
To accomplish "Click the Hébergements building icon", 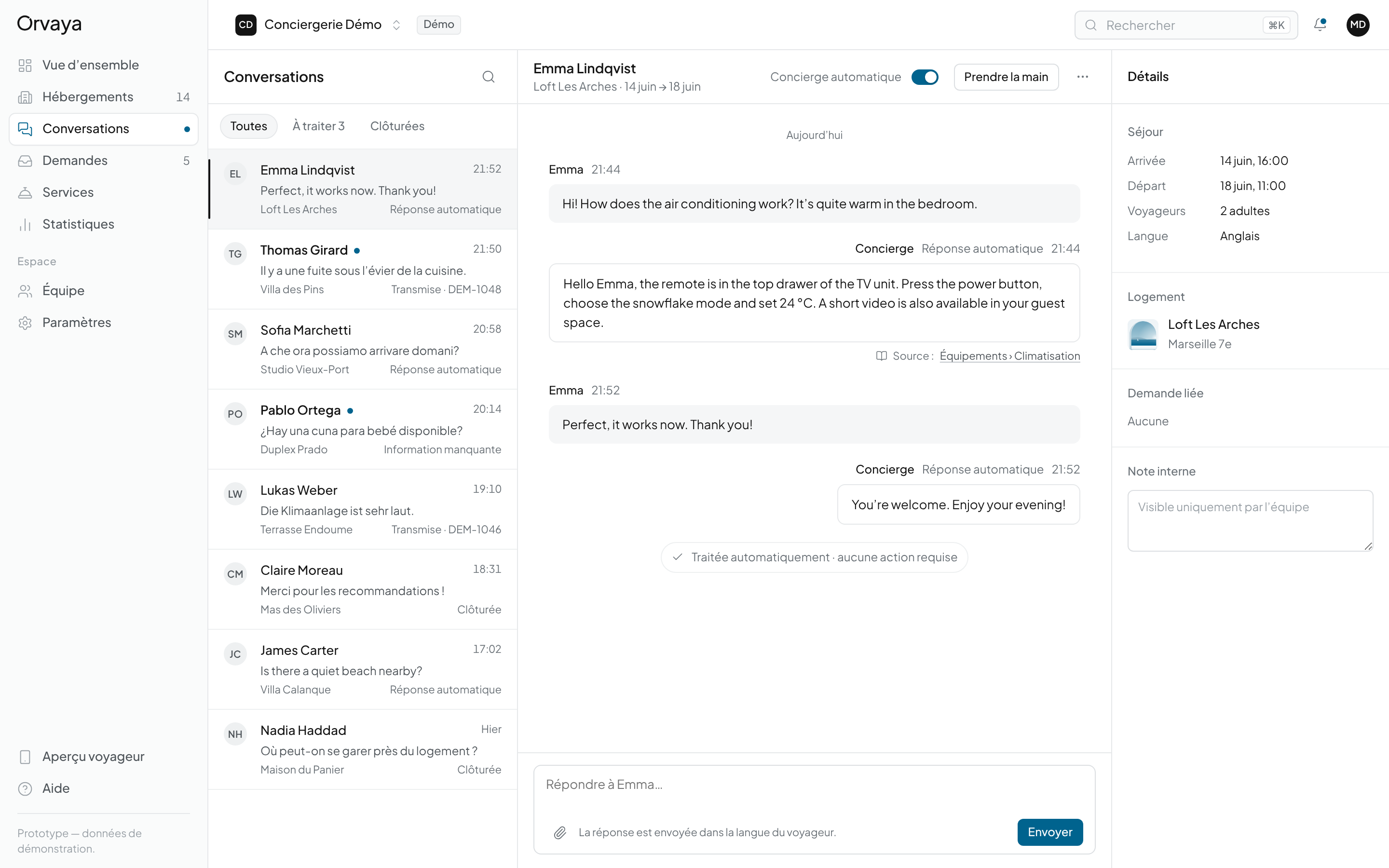I will (25, 97).
